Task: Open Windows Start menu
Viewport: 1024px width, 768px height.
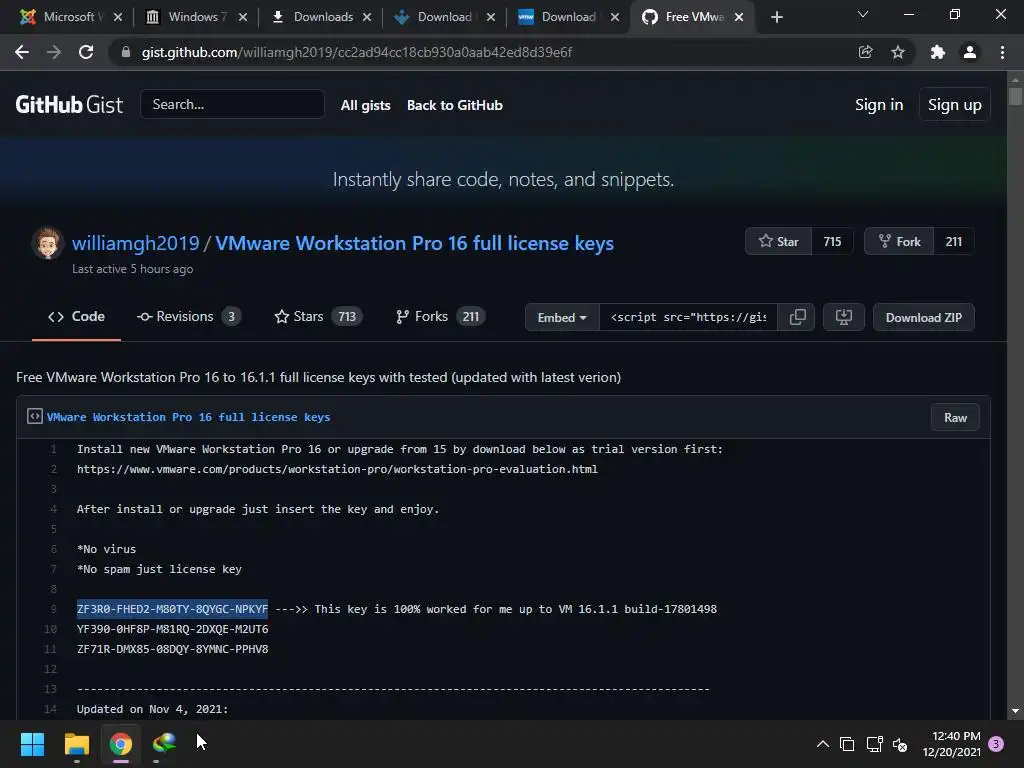Action: pos(32,744)
